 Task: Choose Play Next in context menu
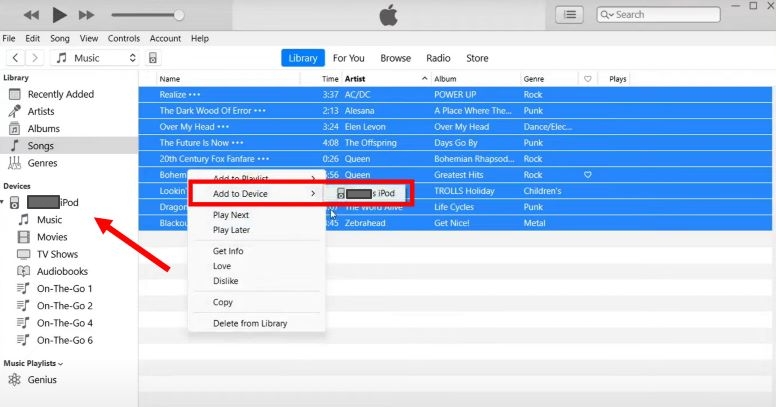(x=231, y=215)
